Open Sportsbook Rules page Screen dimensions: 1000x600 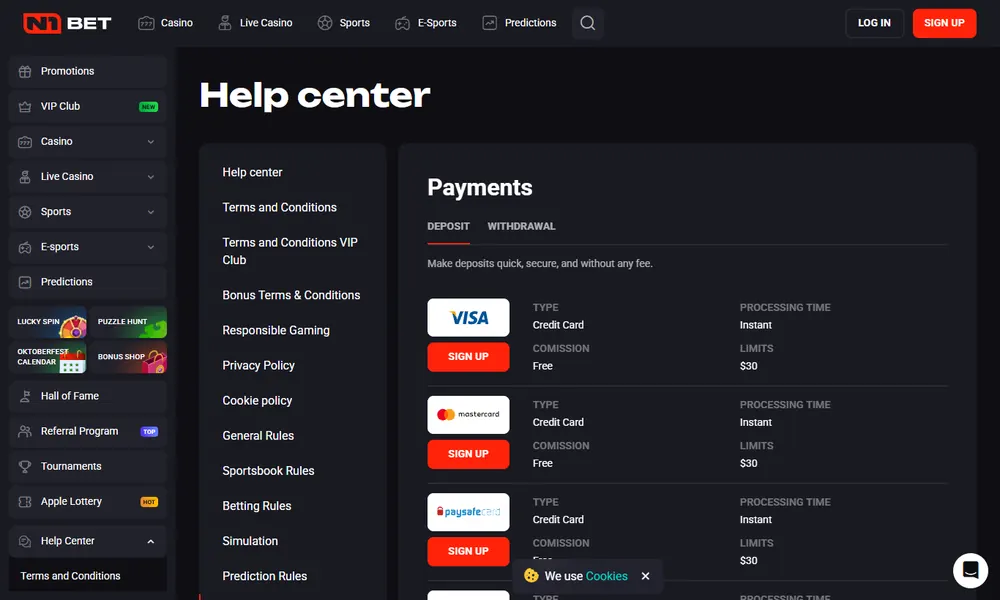268,471
